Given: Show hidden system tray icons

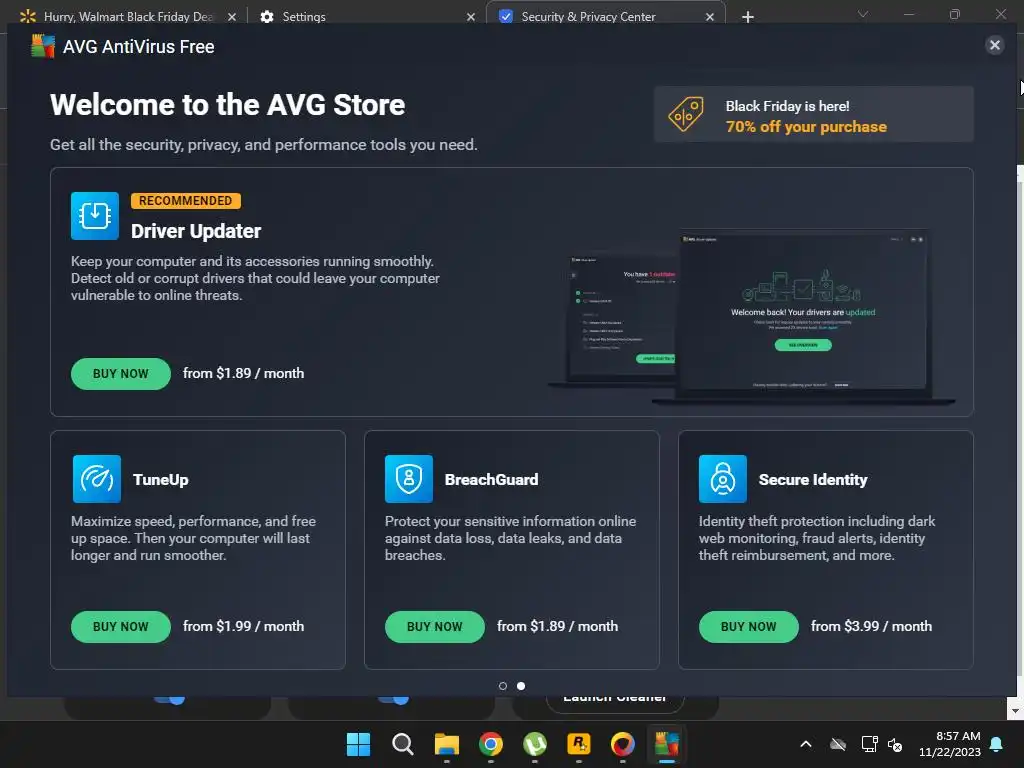Looking at the screenshot, I should pyautogui.click(x=806, y=744).
